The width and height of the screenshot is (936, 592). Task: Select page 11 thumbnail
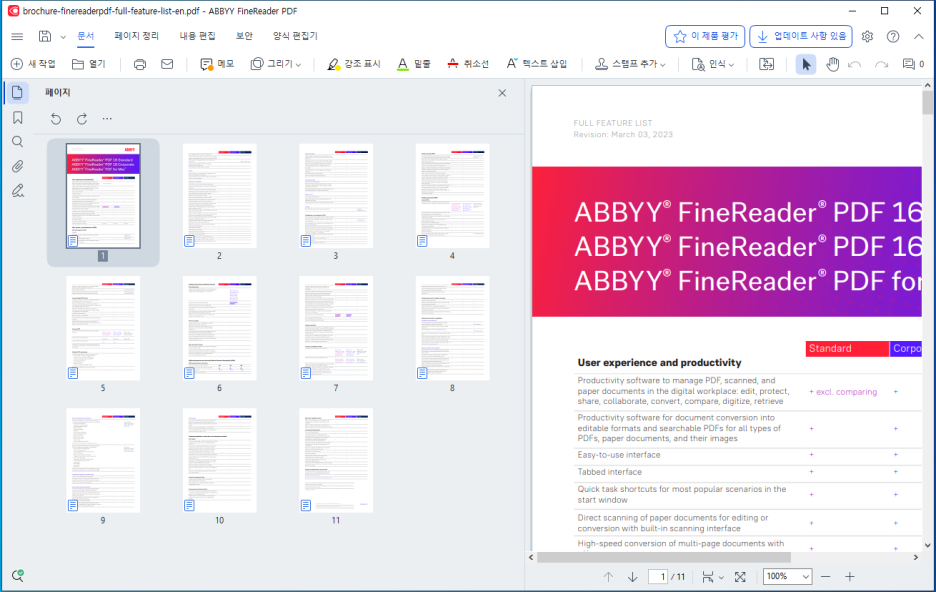pos(336,461)
